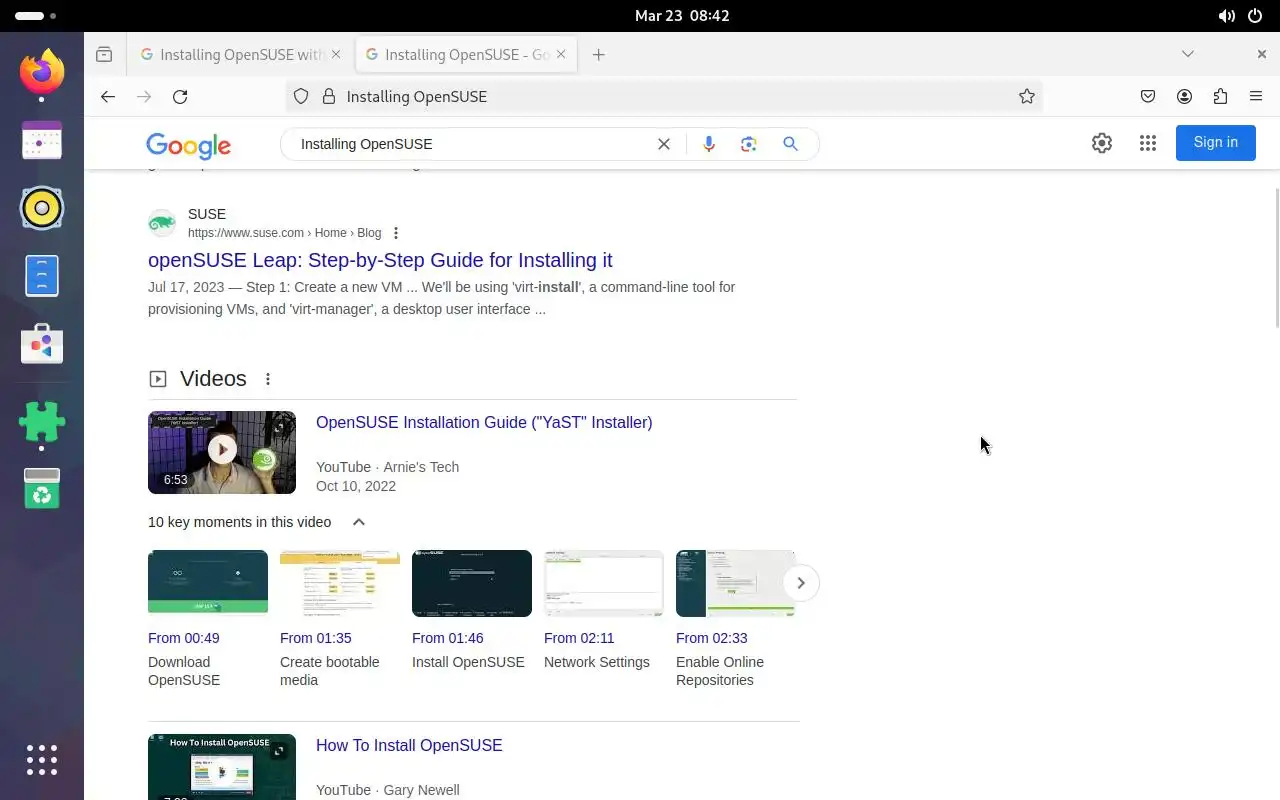The image size is (1280, 800).
Task: Open How To Install OpenSUSE video link
Action: 409,745
